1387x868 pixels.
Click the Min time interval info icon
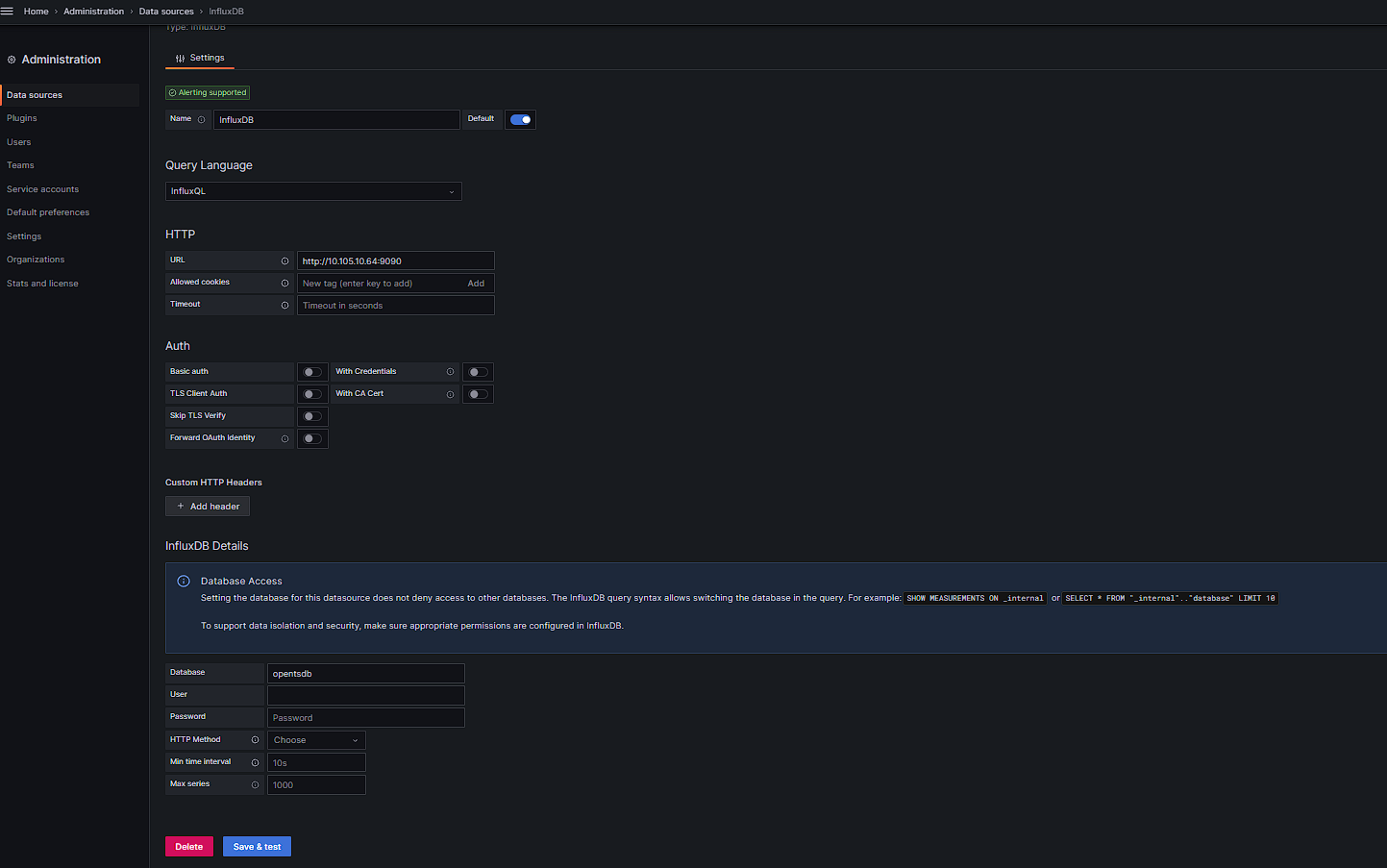(255, 762)
